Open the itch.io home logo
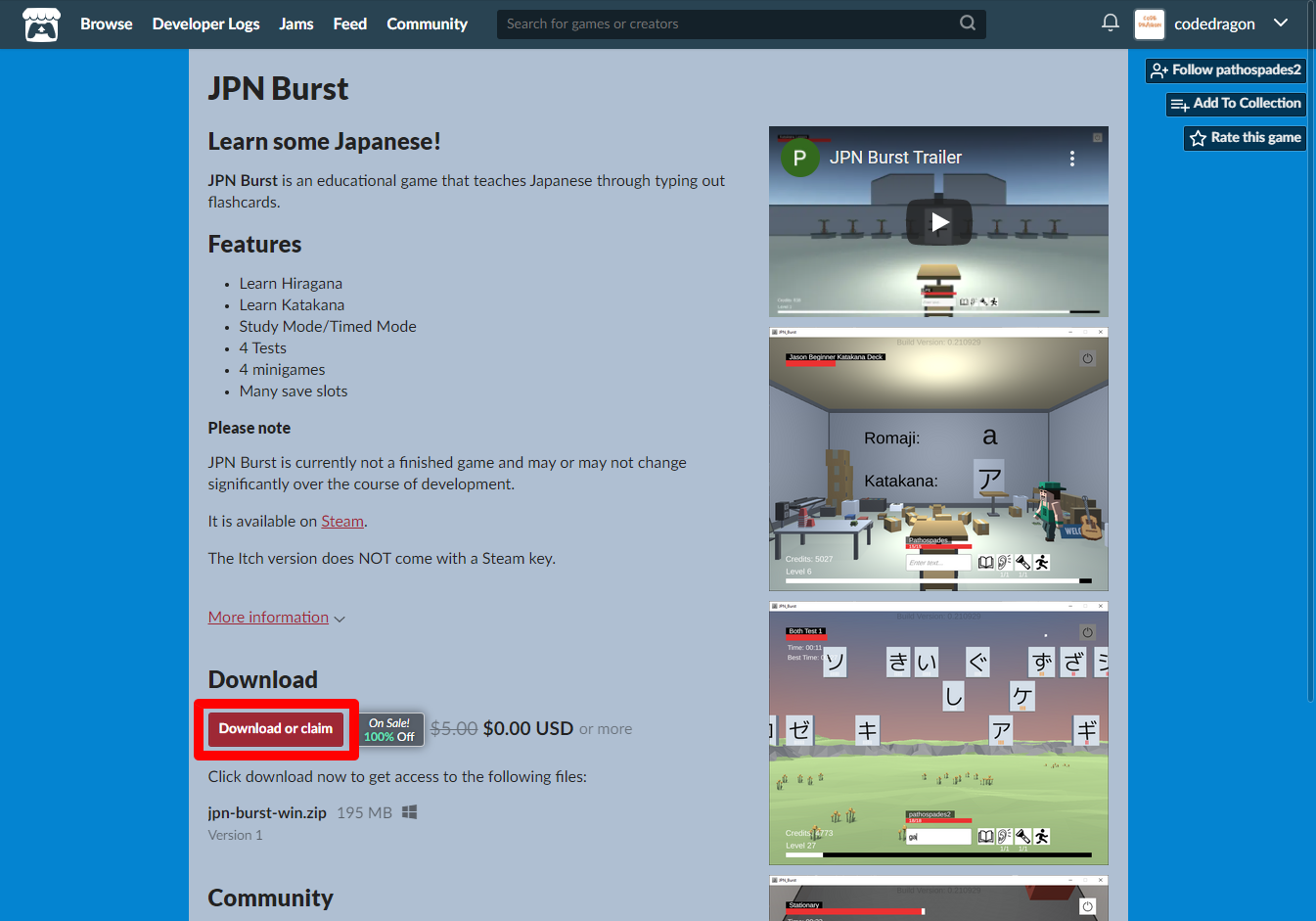 (41, 24)
